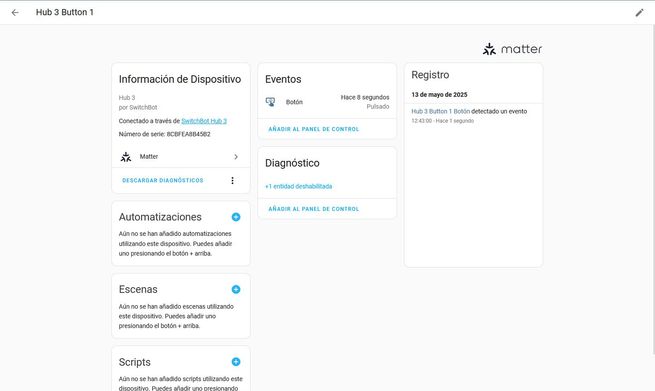Screen dimensions: 655x391
Task: Click the Scripts card heading
Action: click(x=135, y=362)
